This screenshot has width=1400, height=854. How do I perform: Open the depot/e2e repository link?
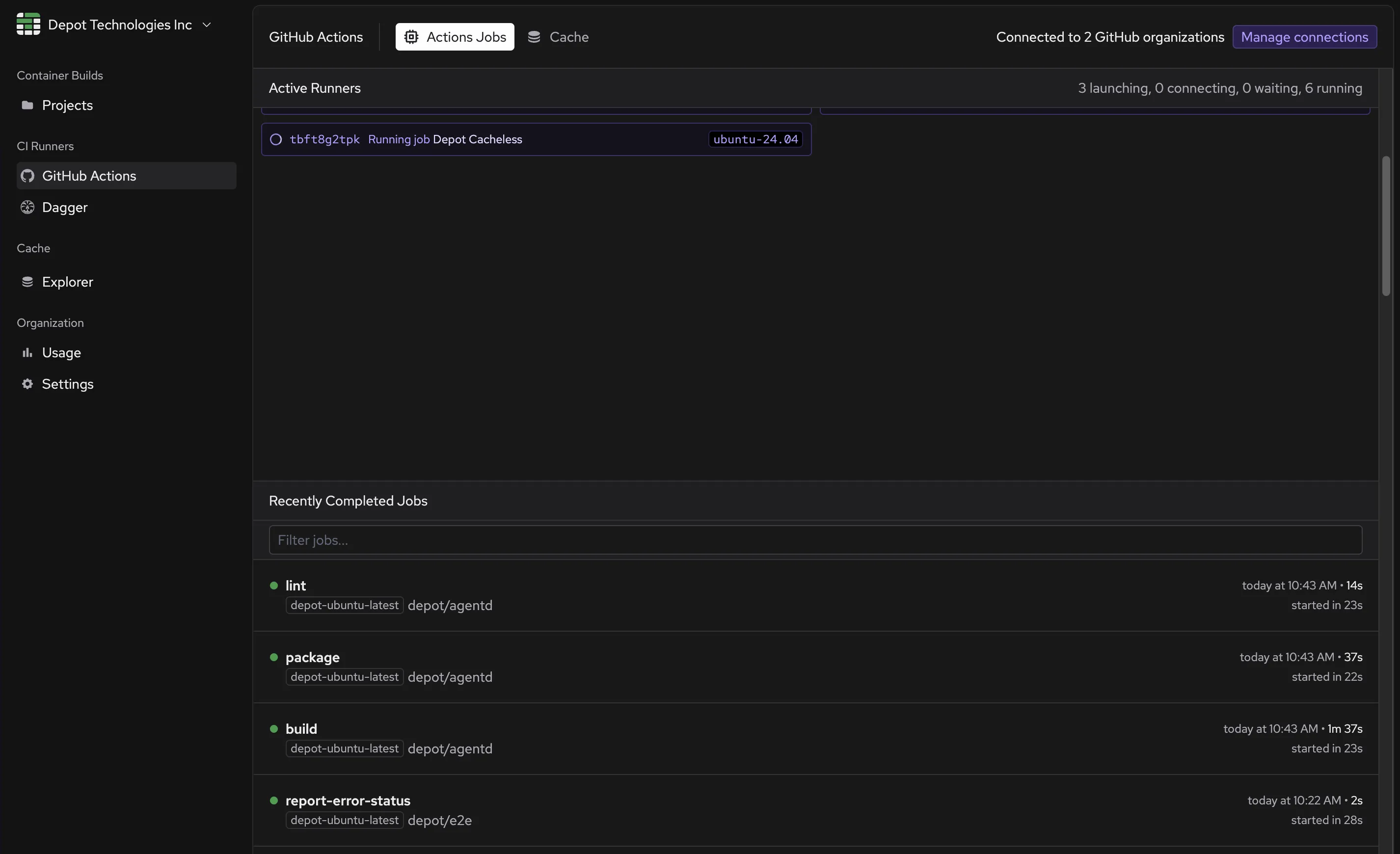click(x=439, y=821)
